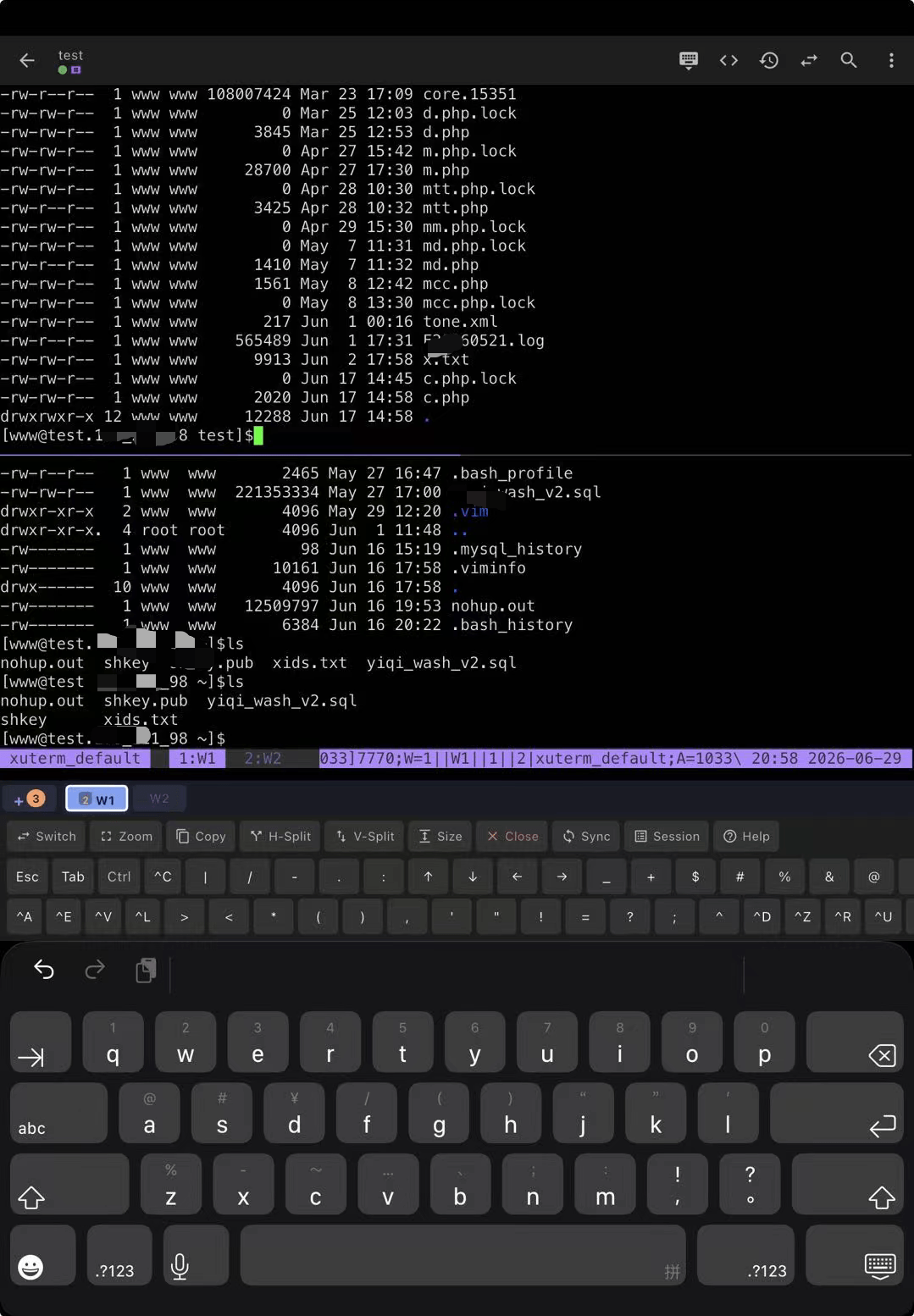
Task: Tap the xuterm_default session name
Action: pyautogui.click(x=75, y=758)
